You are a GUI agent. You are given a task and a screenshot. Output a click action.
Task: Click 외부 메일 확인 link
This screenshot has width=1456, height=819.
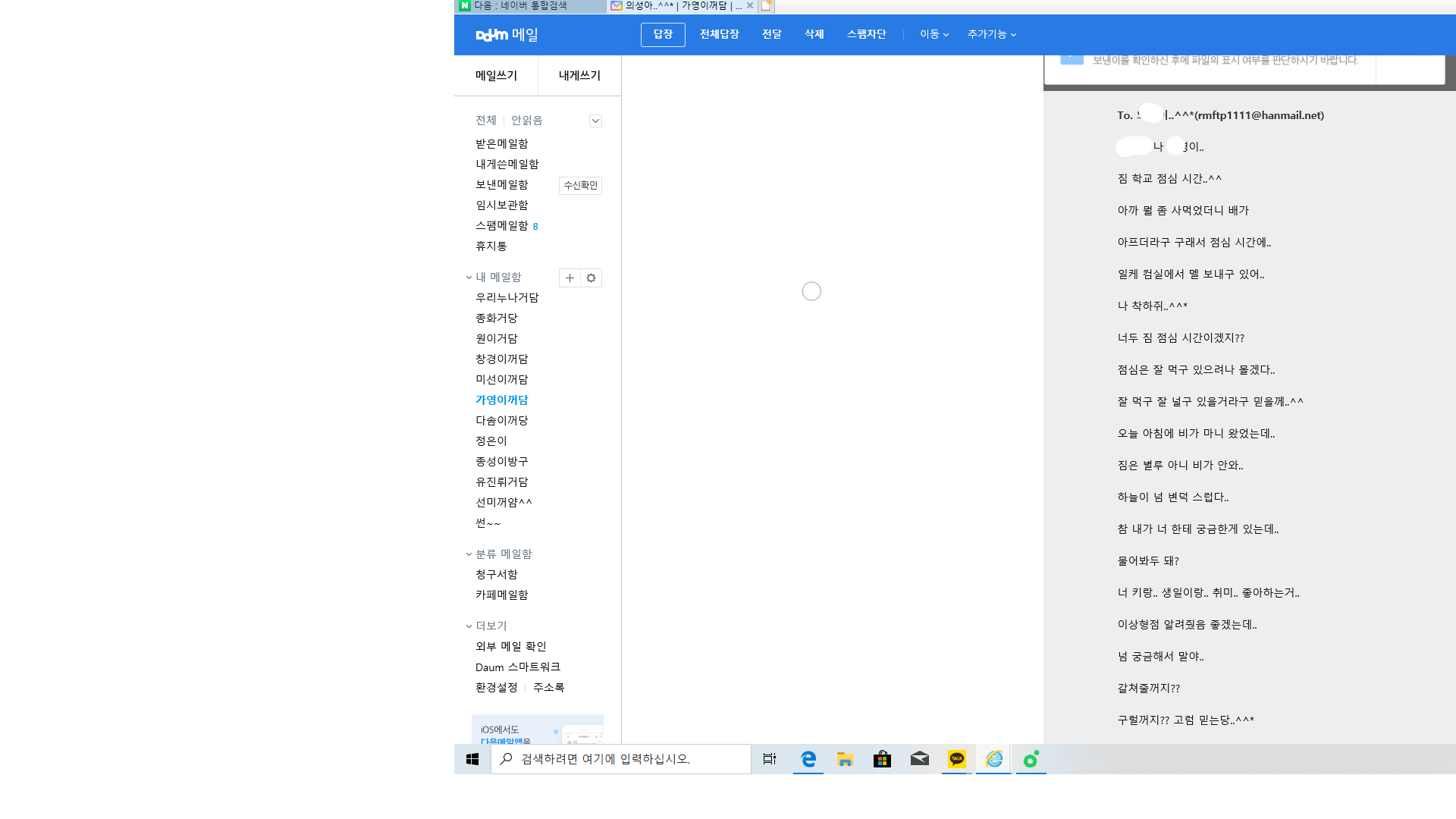click(x=511, y=647)
